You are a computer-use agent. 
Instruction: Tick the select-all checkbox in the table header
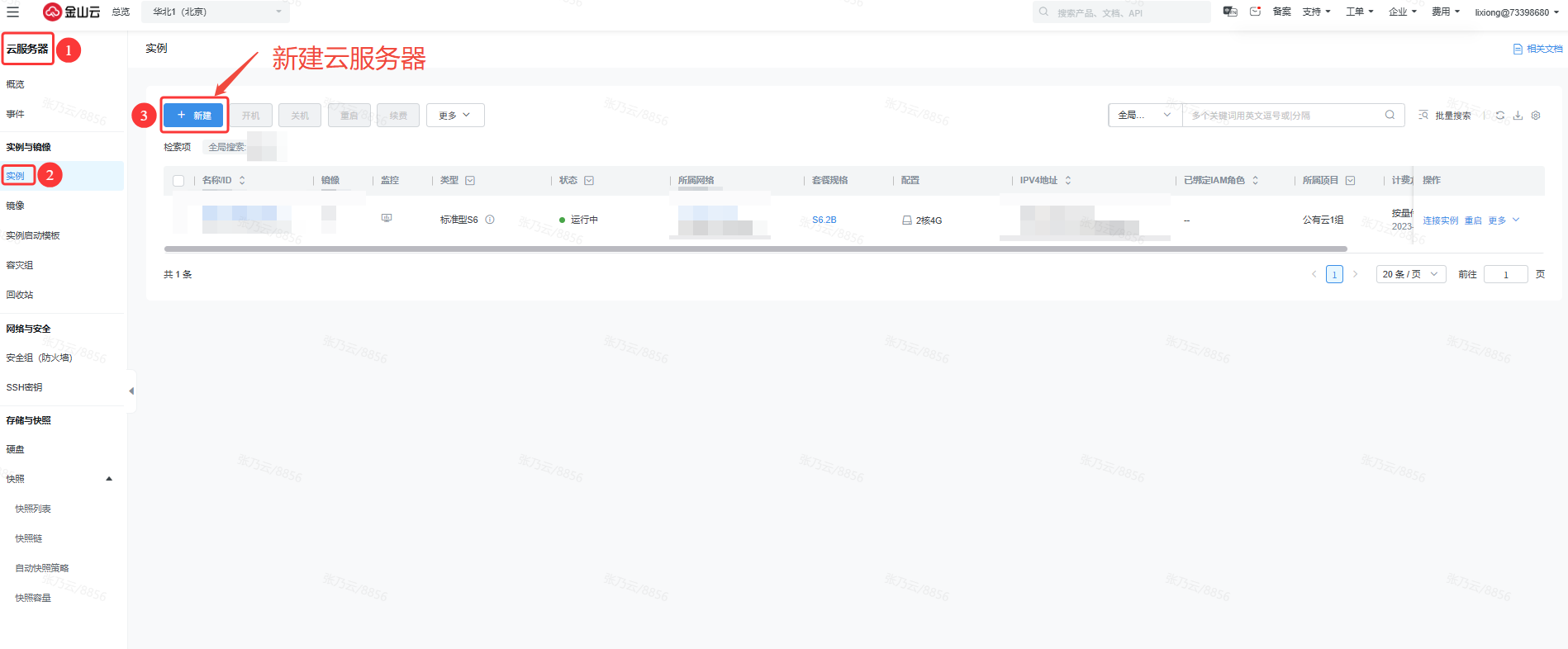pyautogui.click(x=178, y=180)
